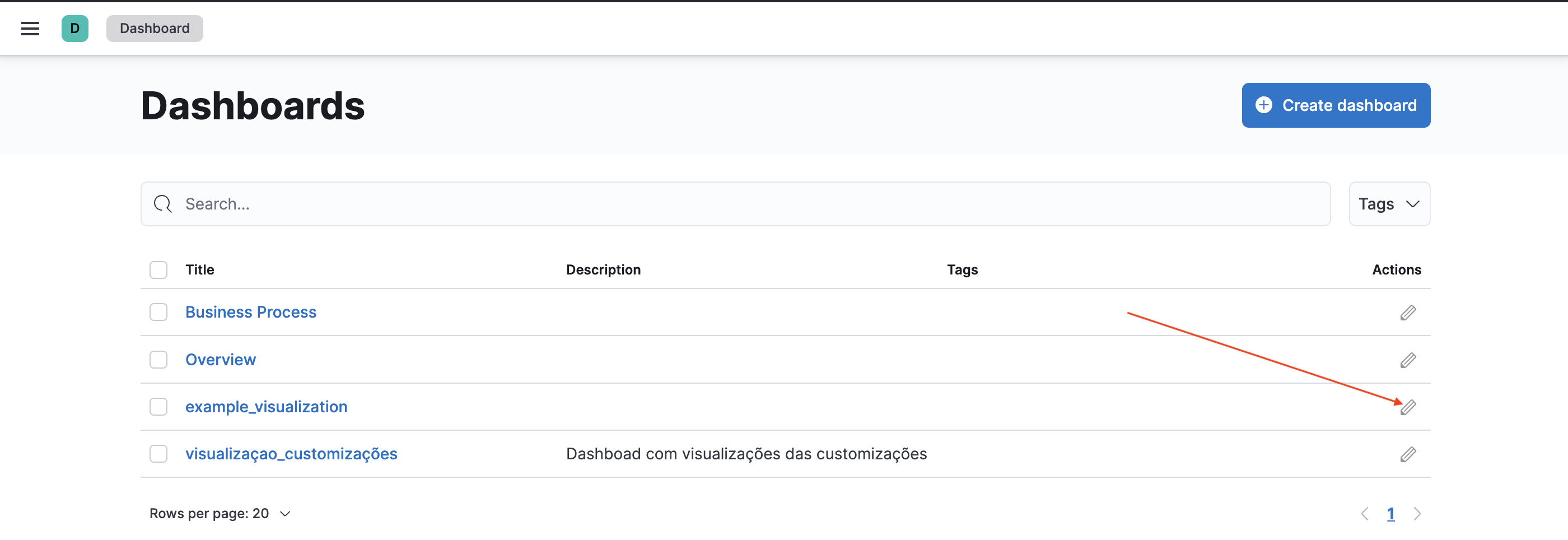
Task: Open the visualizaçao_customizações dashboard
Action: click(x=291, y=454)
